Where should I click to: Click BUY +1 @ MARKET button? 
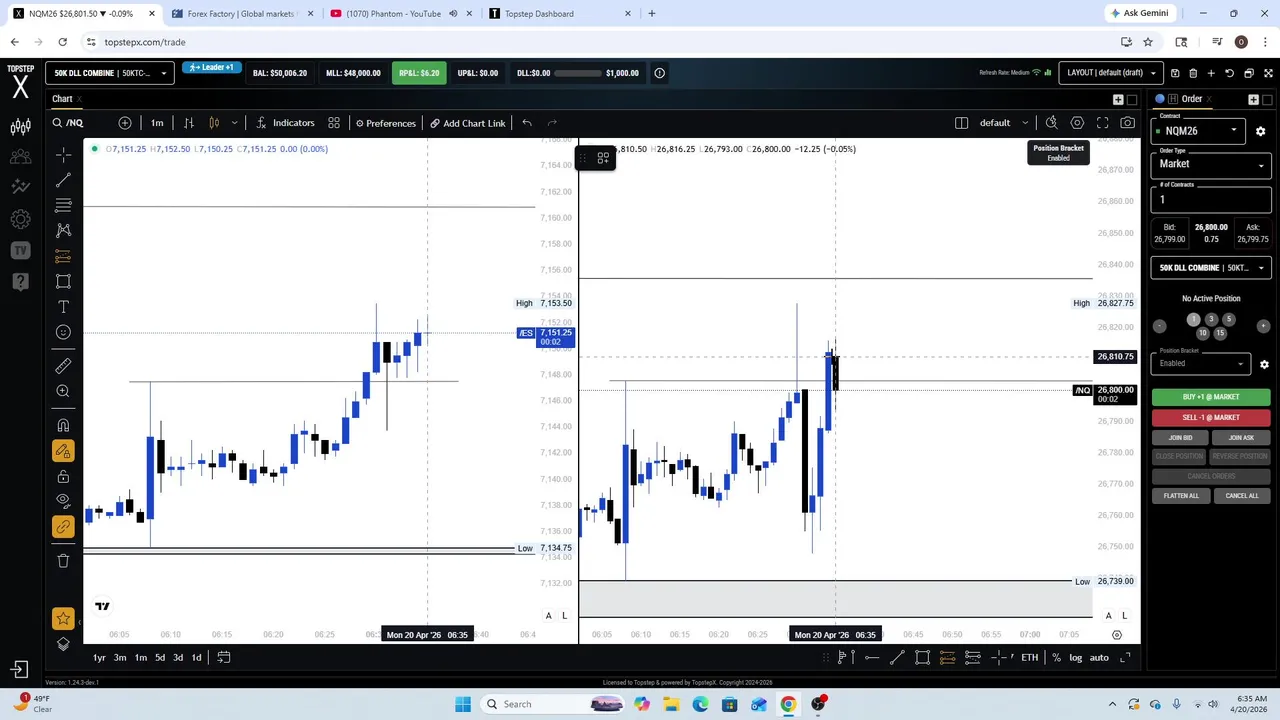pyautogui.click(x=1211, y=397)
